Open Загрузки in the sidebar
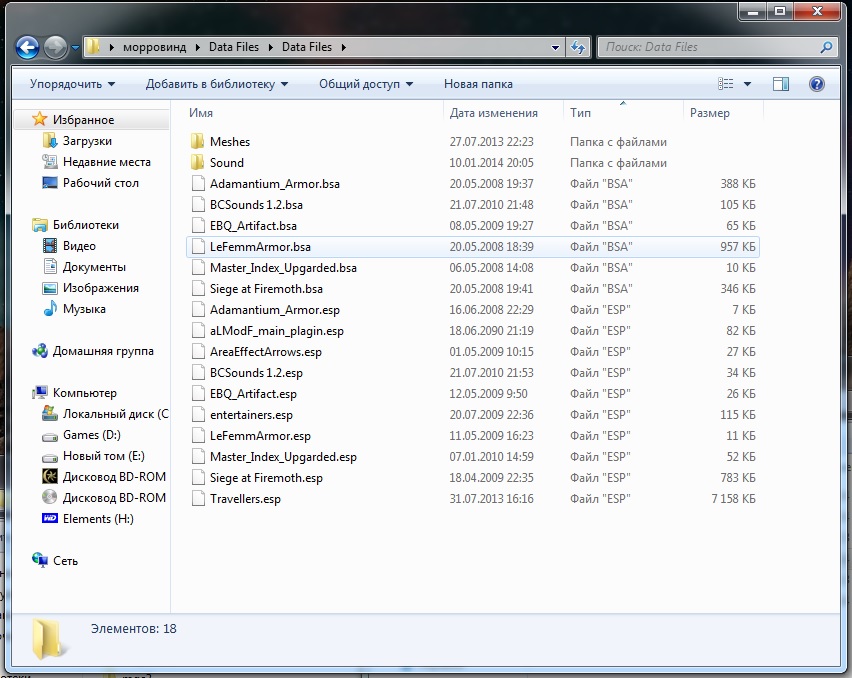Screen dimensions: 852x678 (87, 141)
